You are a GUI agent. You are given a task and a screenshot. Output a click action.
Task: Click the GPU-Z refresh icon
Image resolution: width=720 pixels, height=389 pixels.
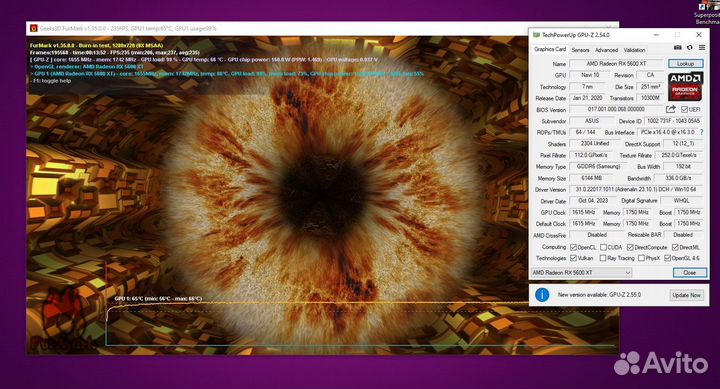click(690, 47)
